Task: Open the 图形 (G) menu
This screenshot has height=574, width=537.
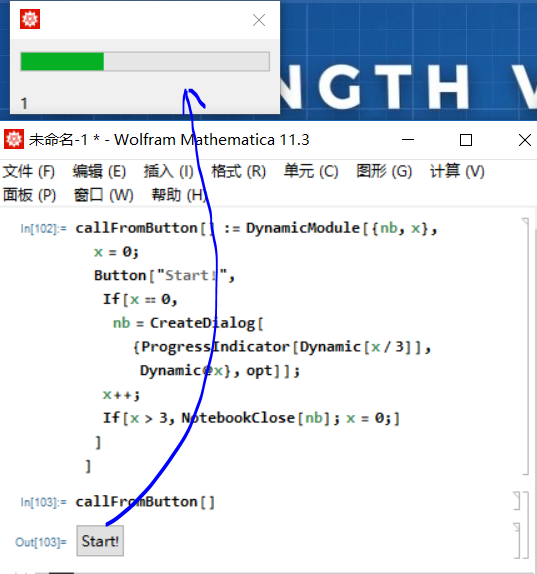Action: tap(384, 171)
